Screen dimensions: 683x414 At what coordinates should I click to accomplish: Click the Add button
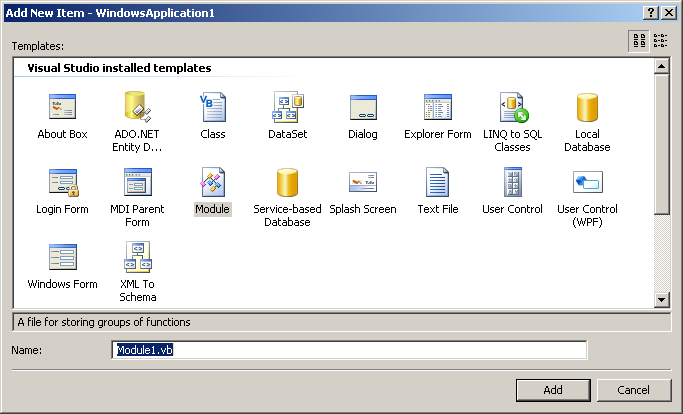click(552, 390)
